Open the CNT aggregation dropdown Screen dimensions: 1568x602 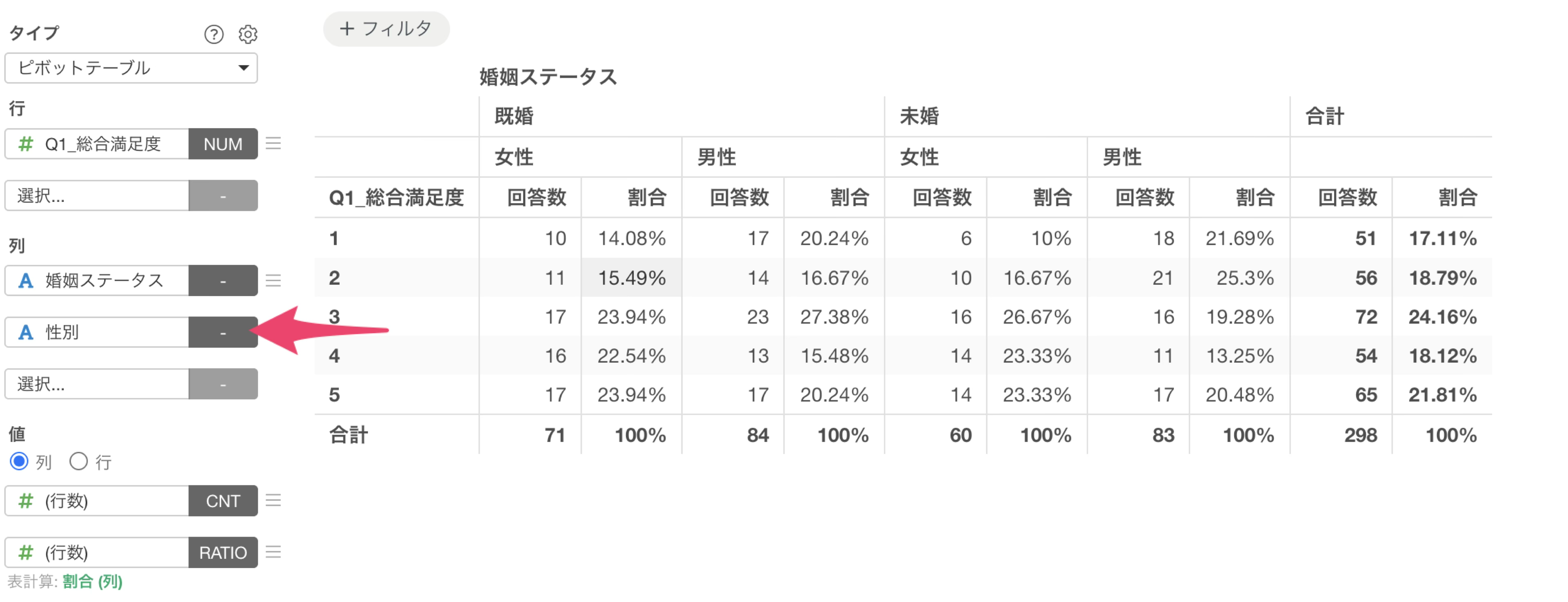click(223, 501)
